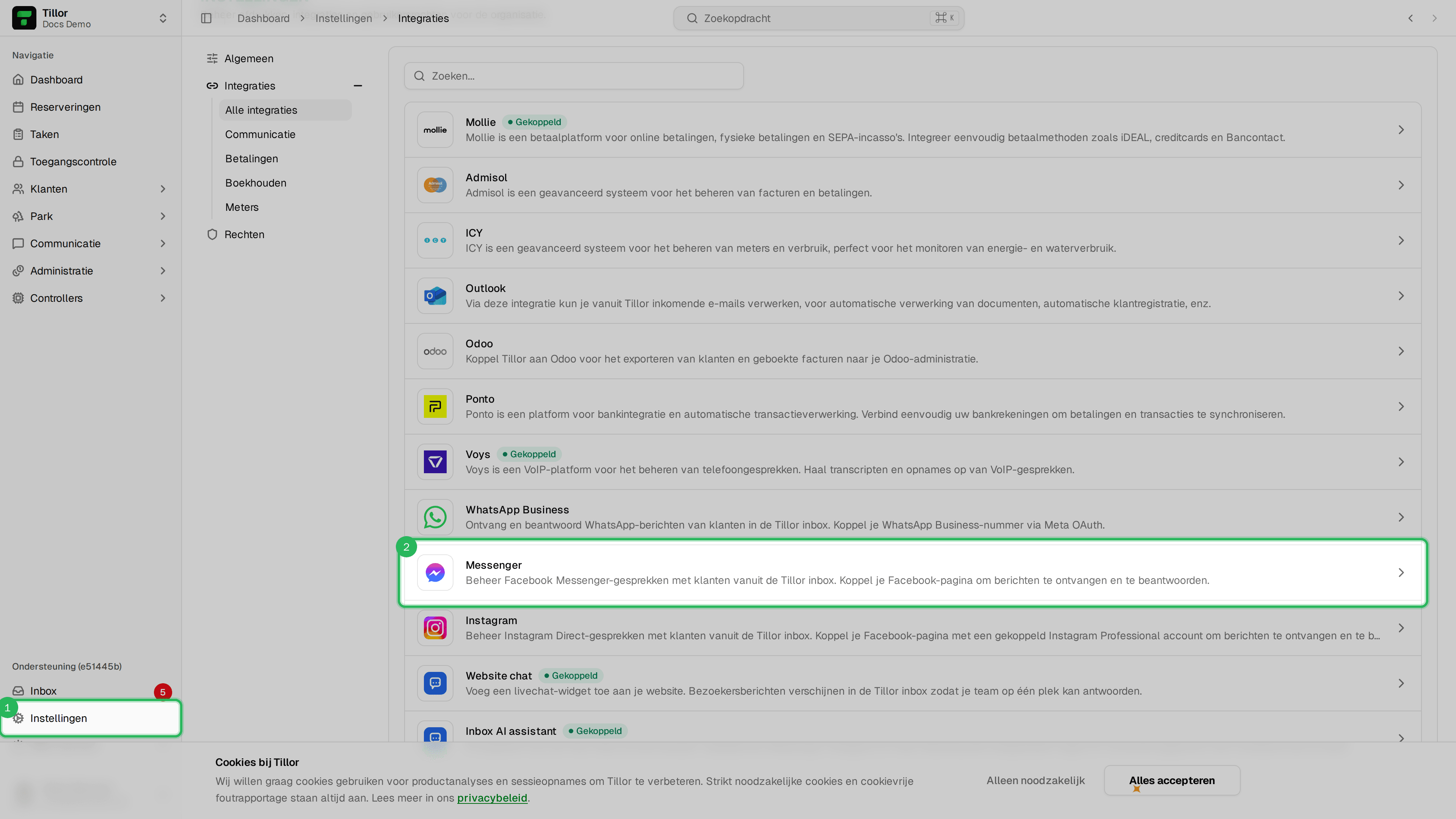The image size is (1456, 819).
Task: Open the privacybeleid link
Action: click(x=492, y=797)
